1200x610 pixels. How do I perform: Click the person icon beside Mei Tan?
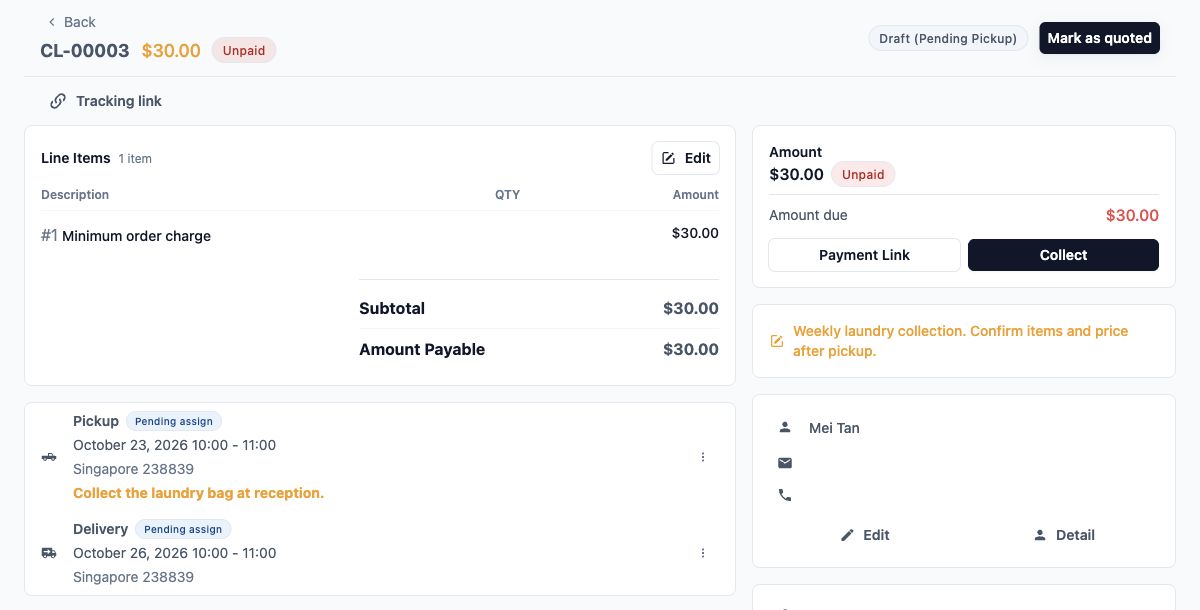click(x=785, y=428)
